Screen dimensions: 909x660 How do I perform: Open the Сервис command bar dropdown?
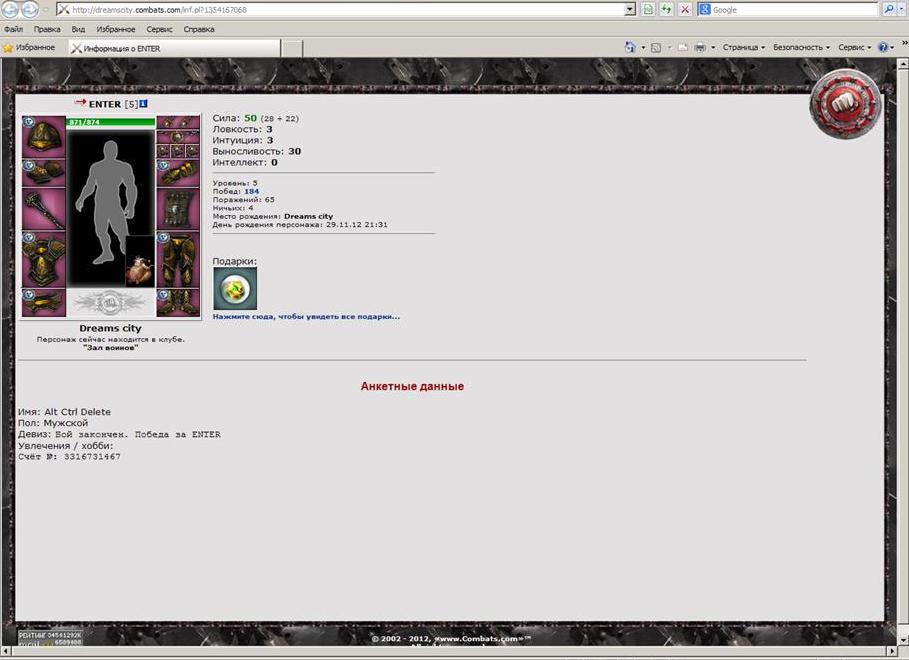[855, 48]
